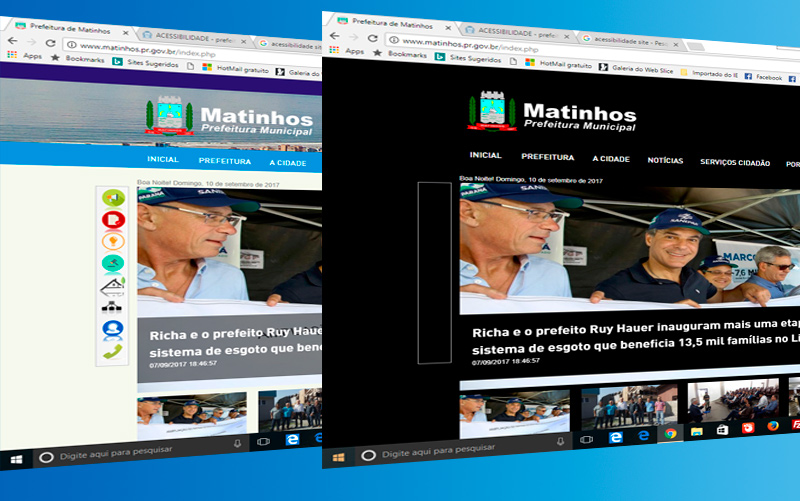Select SERVIÇOS CIDADÃO in the right window navigation

735,163
